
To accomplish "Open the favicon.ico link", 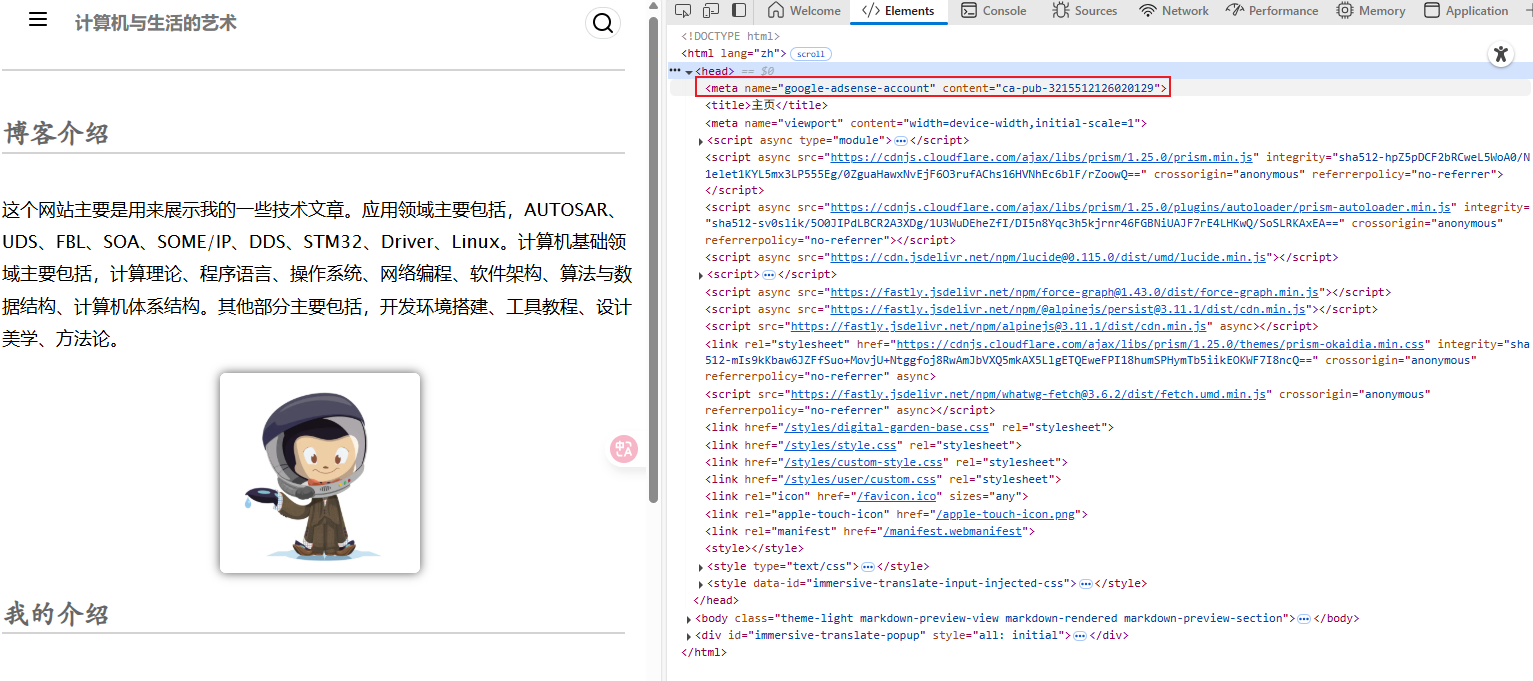I will 896,495.
